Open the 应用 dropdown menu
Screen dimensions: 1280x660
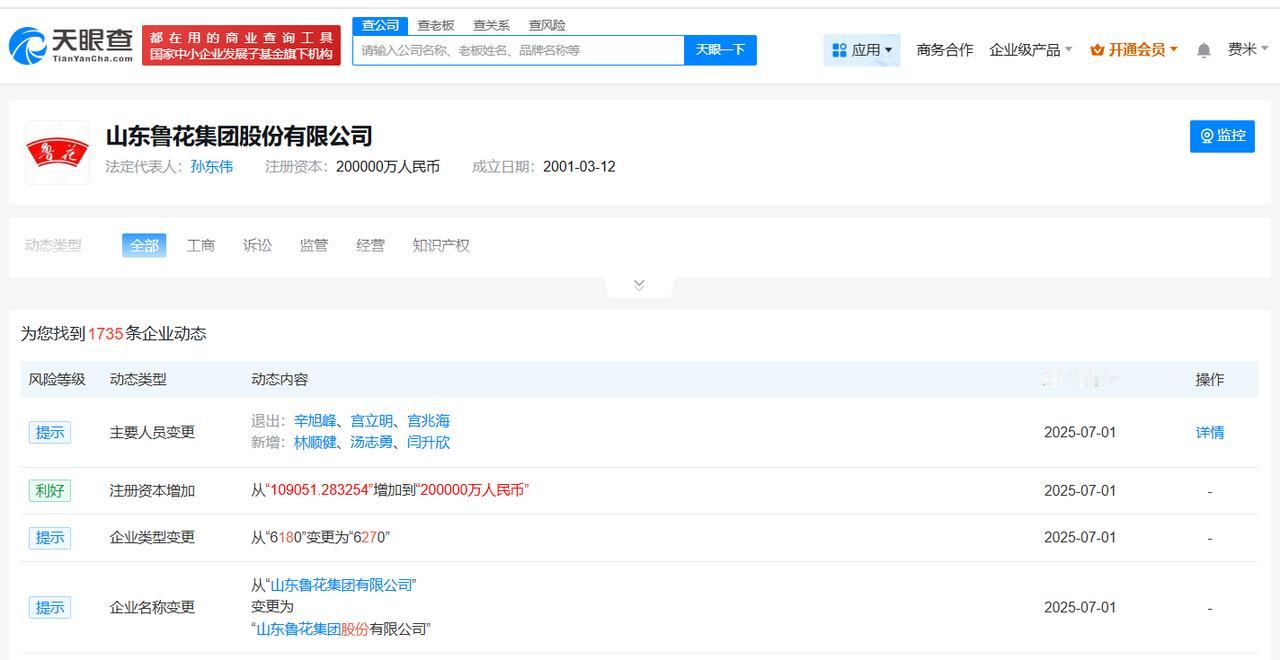tap(862, 50)
